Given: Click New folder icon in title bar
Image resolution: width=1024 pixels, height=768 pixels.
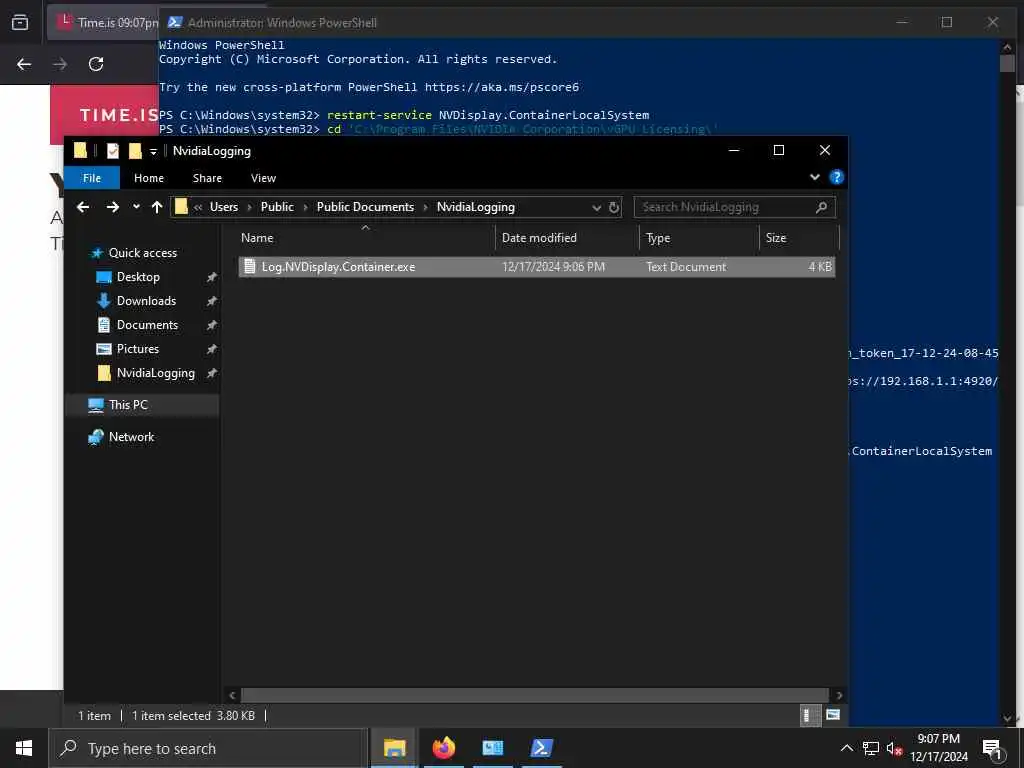Looking at the screenshot, I should 135,151.
